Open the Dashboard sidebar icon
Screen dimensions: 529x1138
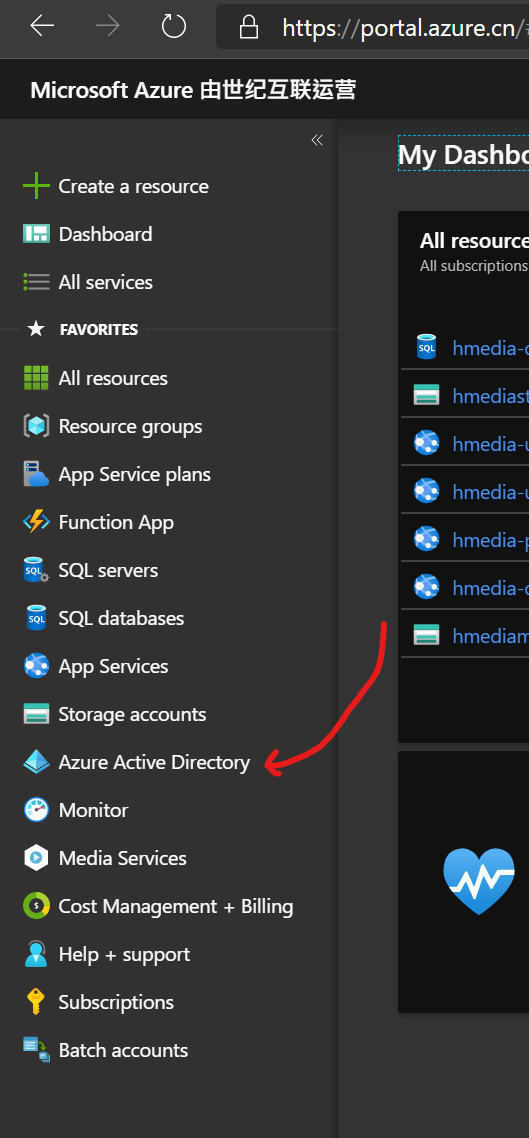[36, 234]
